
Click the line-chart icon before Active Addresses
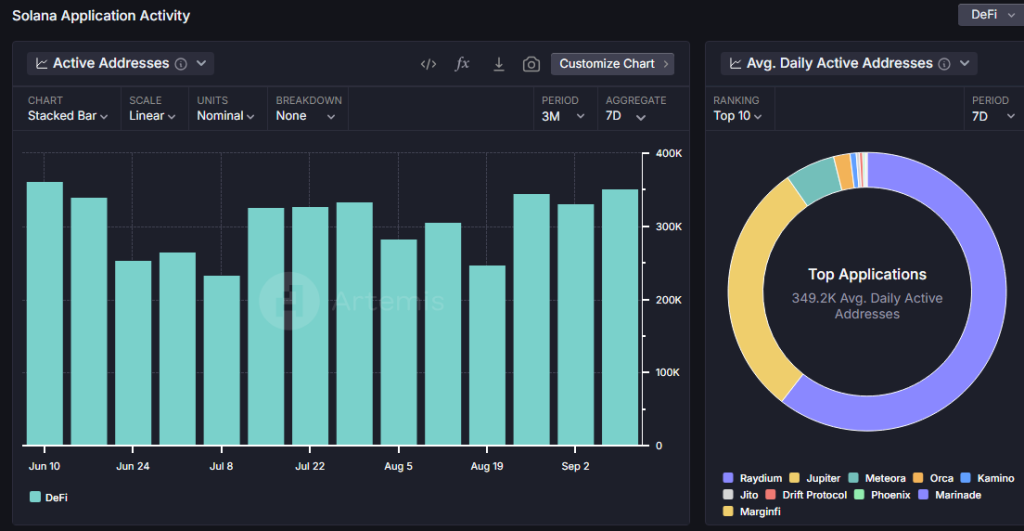pyautogui.click(x=42, y=63)
